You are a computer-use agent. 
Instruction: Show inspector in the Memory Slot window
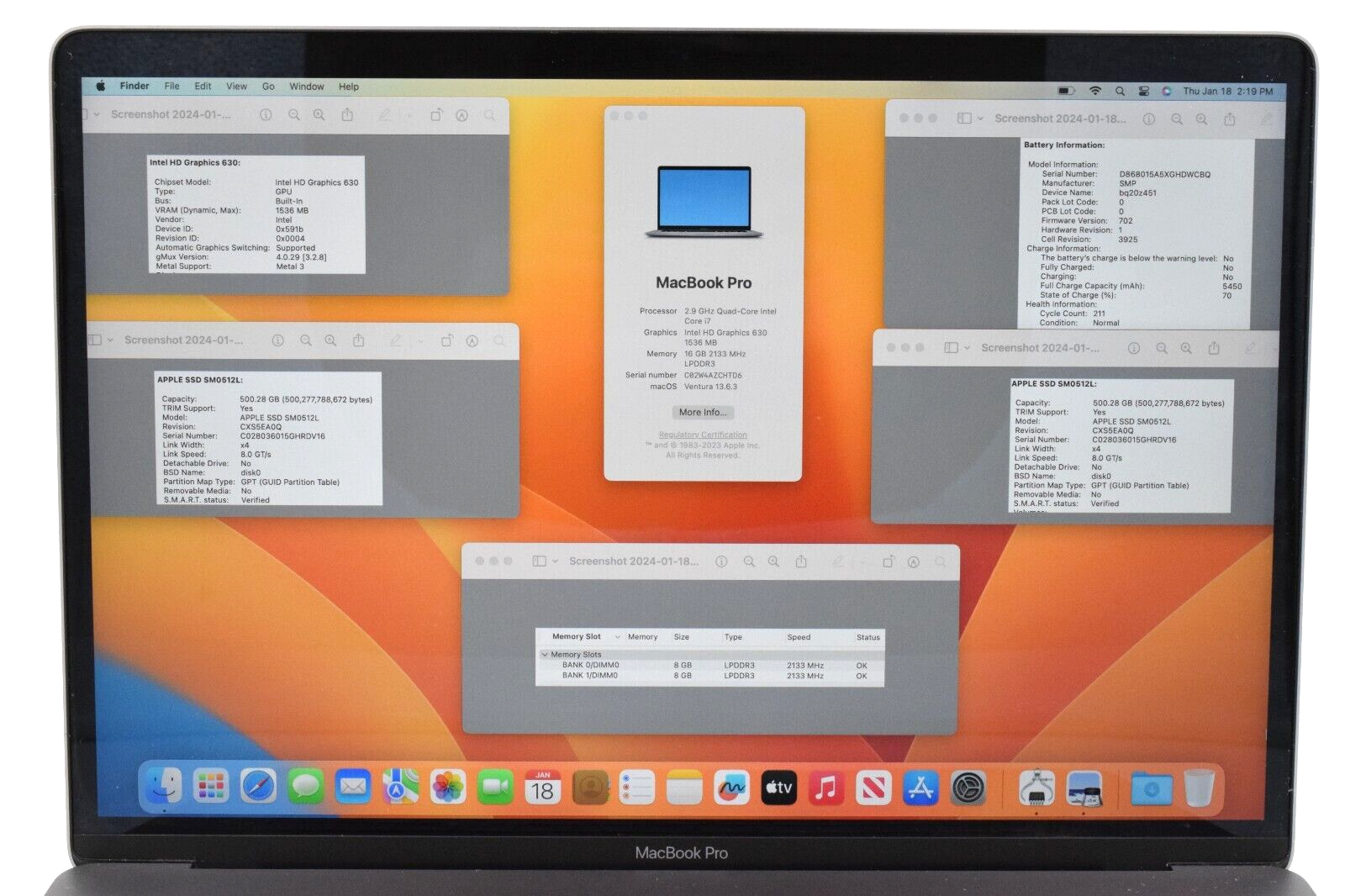(721, 561)
